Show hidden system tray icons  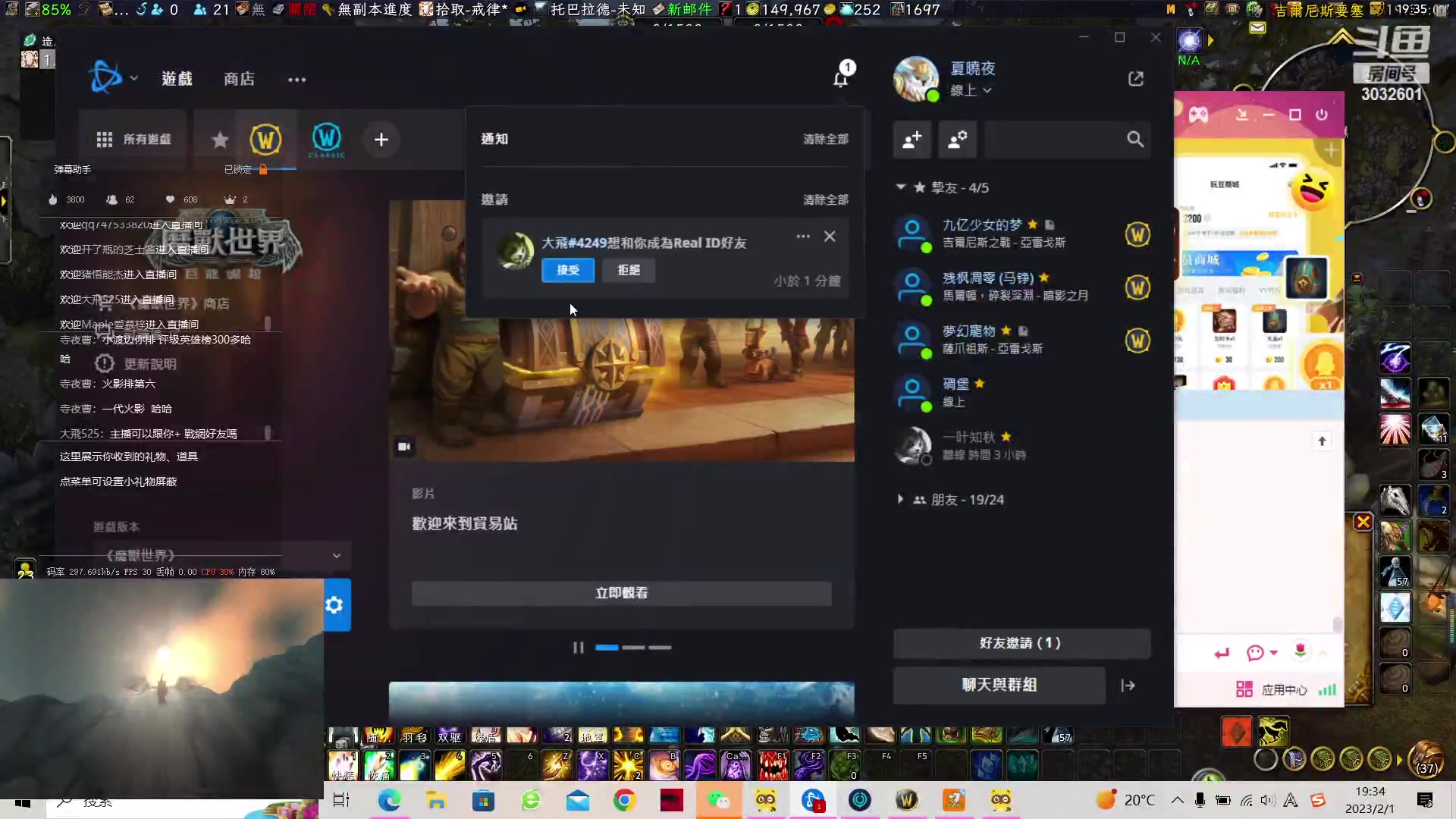[1177, 800]
